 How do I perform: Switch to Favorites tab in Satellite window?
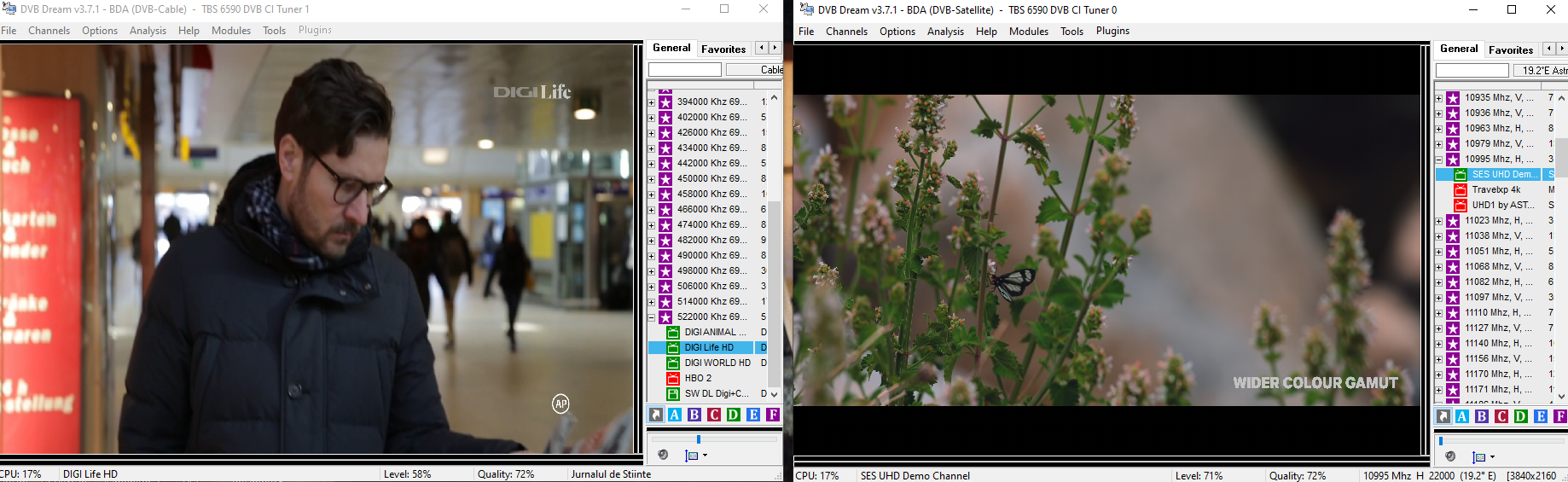click(1511, 49)
